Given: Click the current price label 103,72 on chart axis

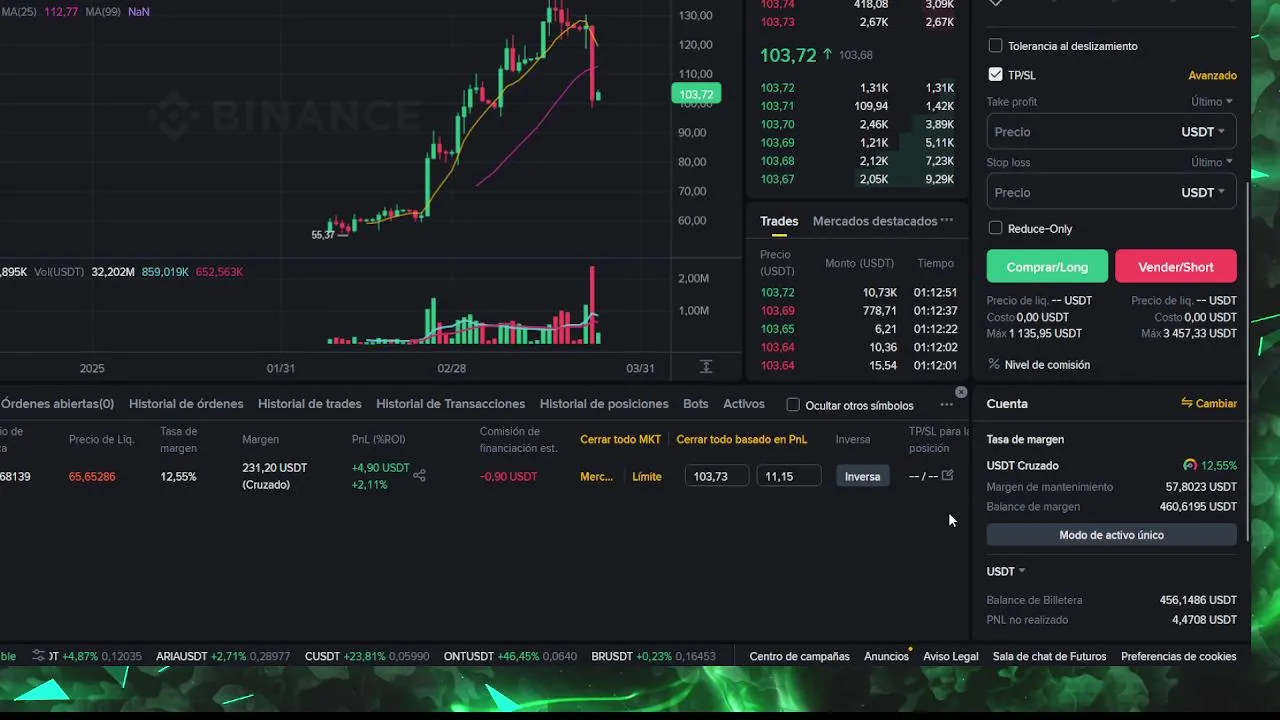Looking at the screenshot, I should (696, 95).
